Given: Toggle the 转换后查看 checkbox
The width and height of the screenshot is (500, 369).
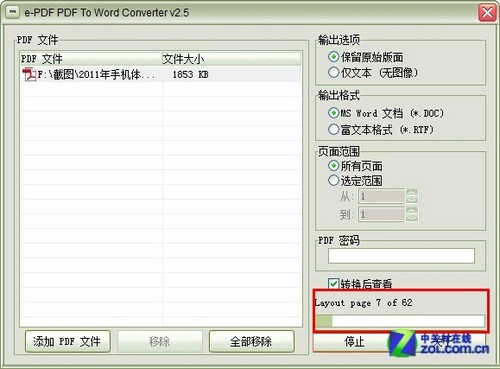Looking at the screenshot, I should coord(333,284).
